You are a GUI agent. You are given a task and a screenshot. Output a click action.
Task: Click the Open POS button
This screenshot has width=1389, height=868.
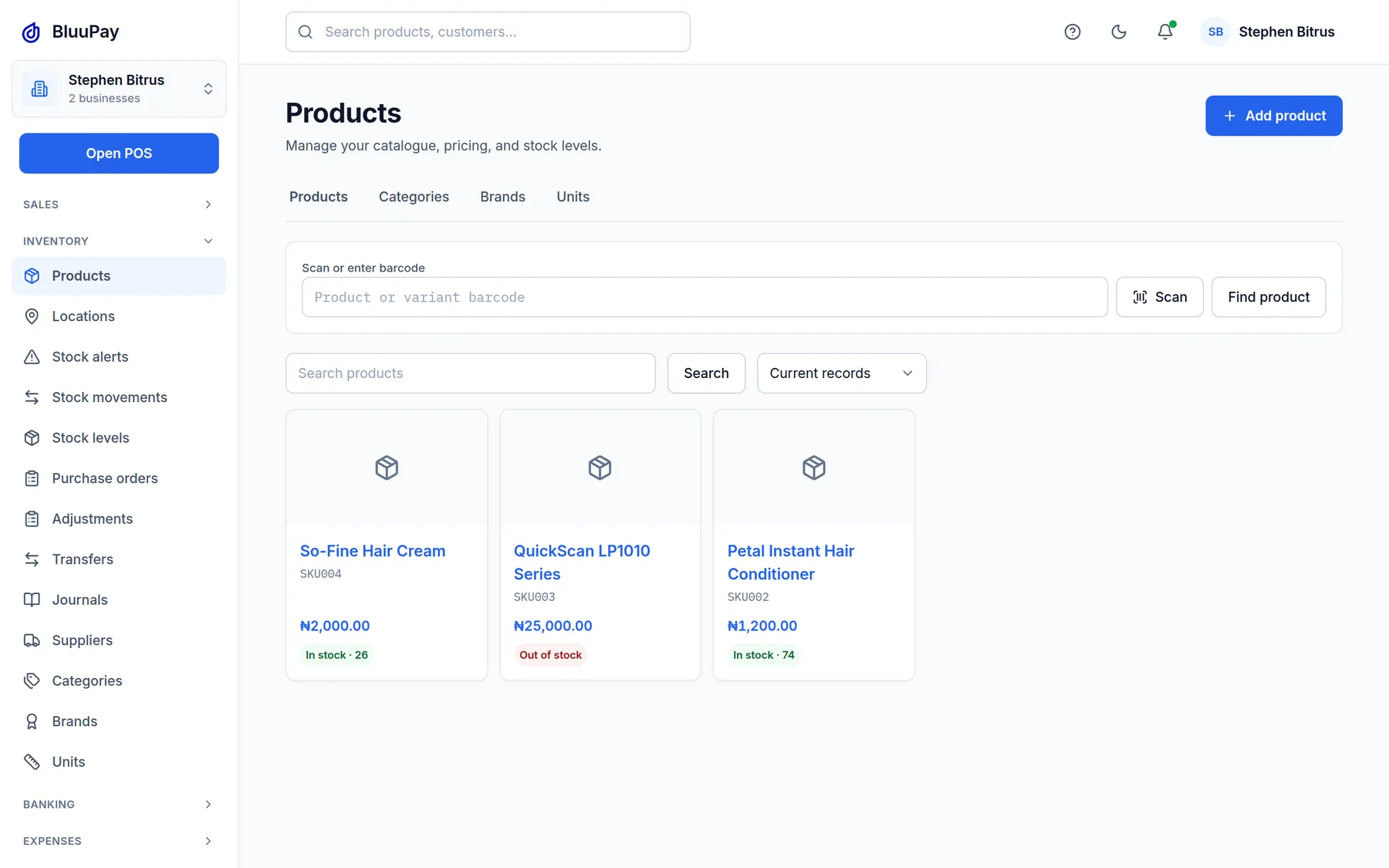tap(119, 154)
